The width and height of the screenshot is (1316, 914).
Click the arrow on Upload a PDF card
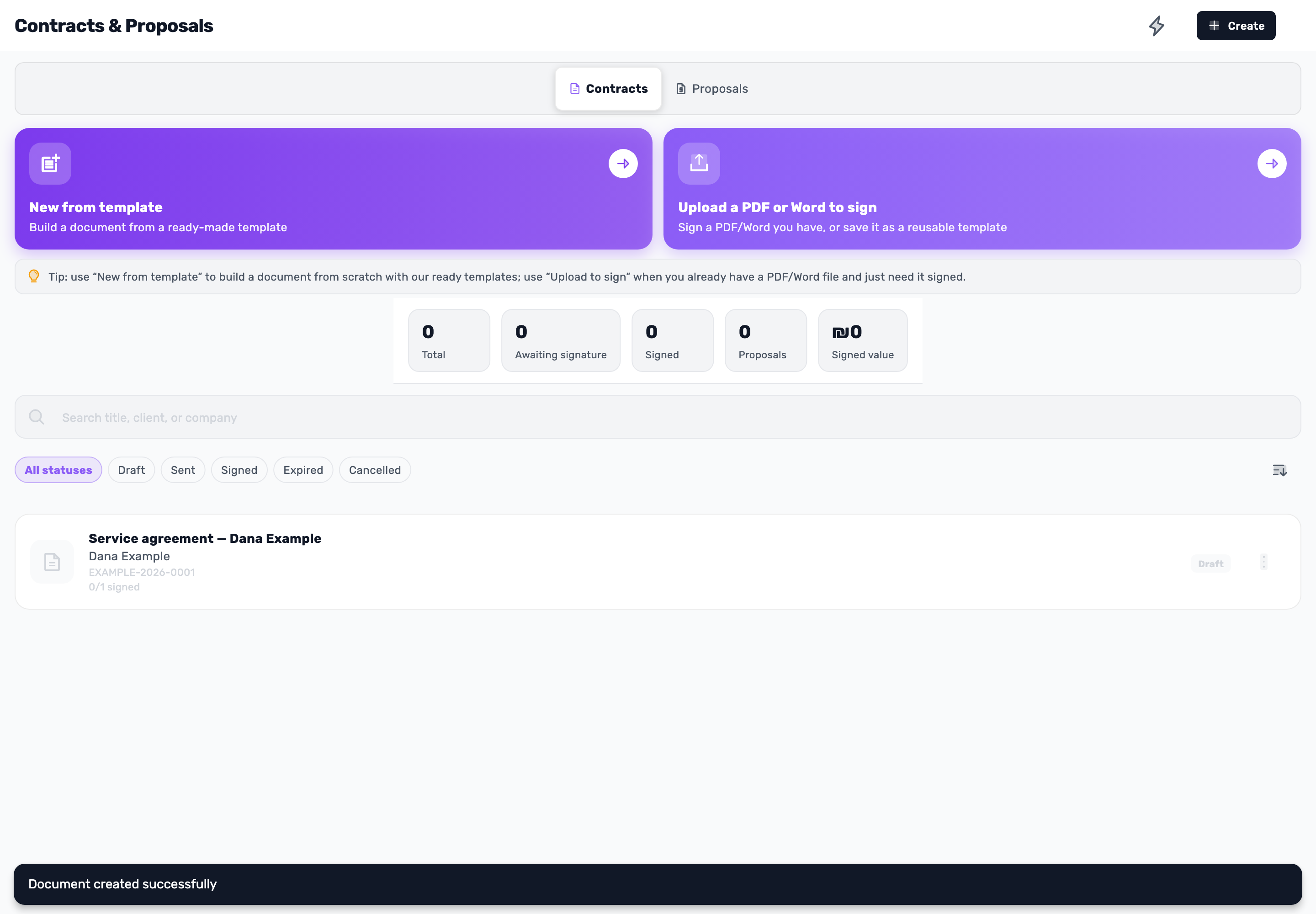[x=1272, y=164]
